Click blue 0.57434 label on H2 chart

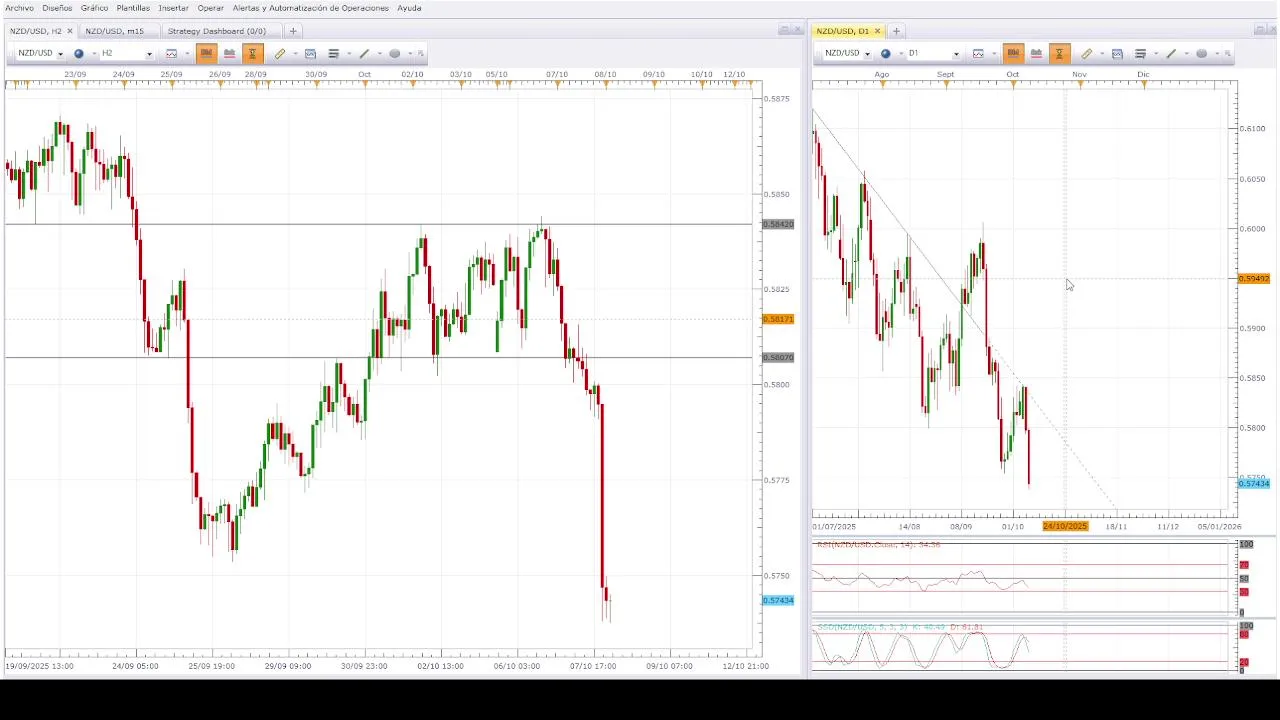tap(778, 600)
